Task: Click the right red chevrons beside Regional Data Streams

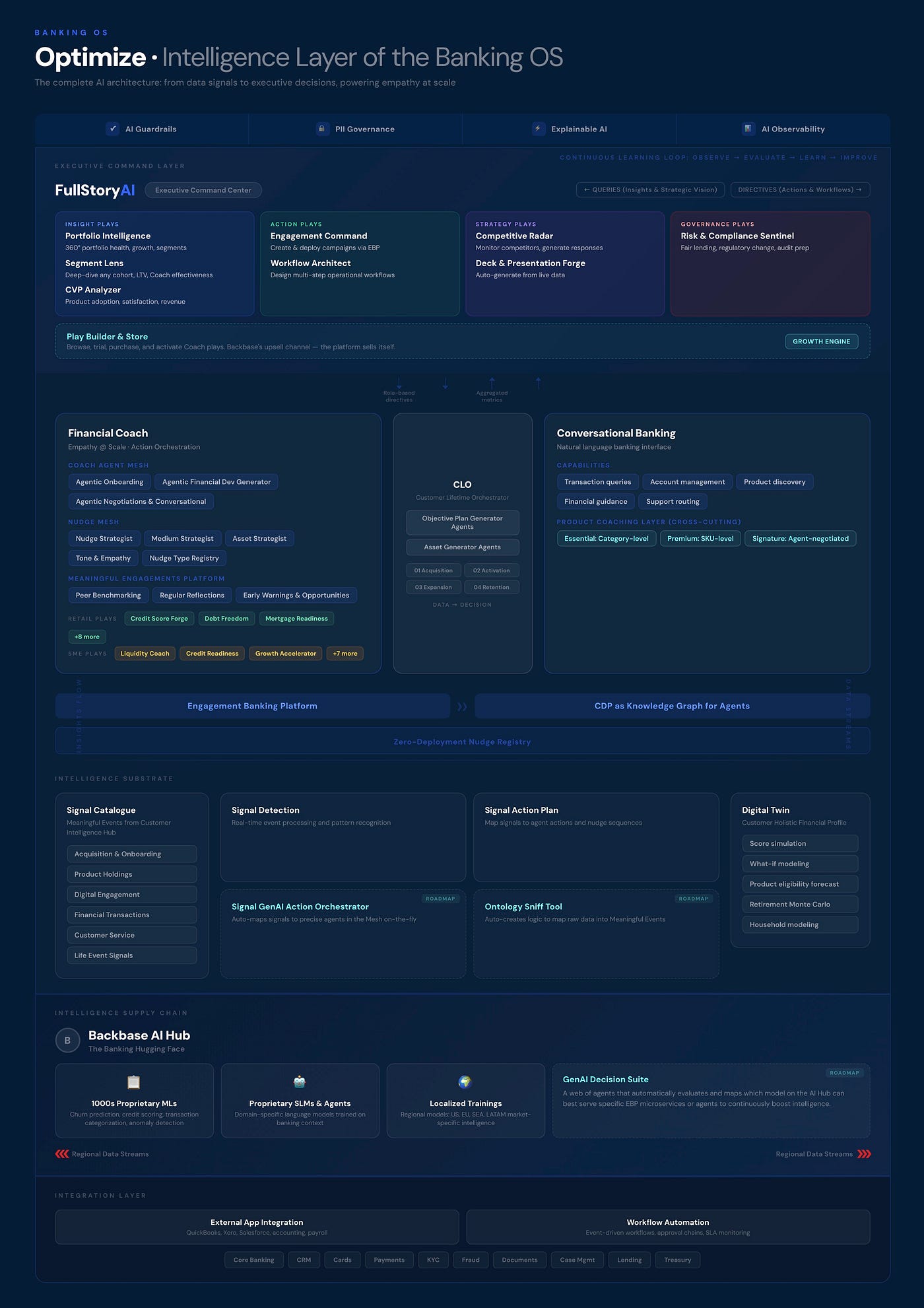Action: click(864, 1154)
